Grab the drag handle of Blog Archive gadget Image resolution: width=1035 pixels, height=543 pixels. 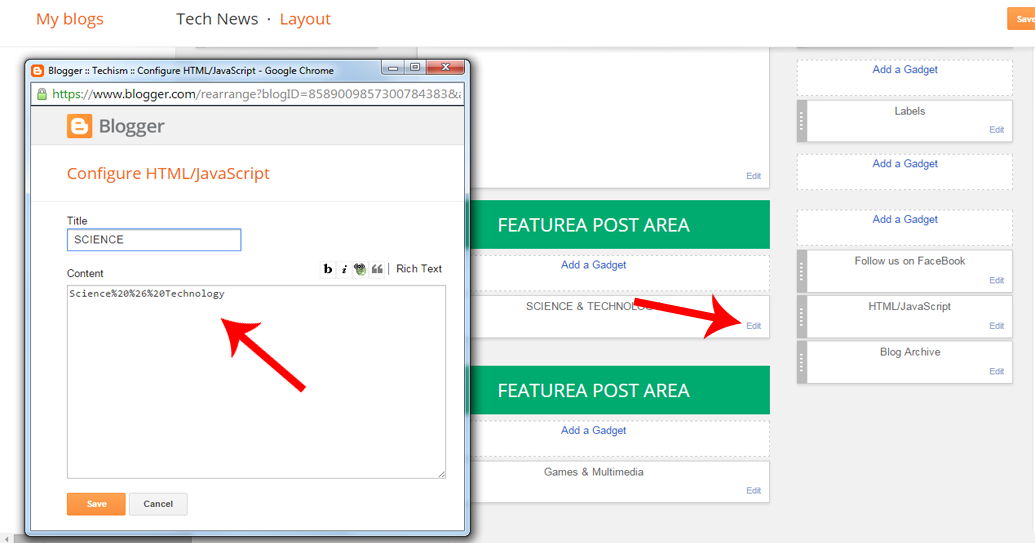(x=802, y=362)
